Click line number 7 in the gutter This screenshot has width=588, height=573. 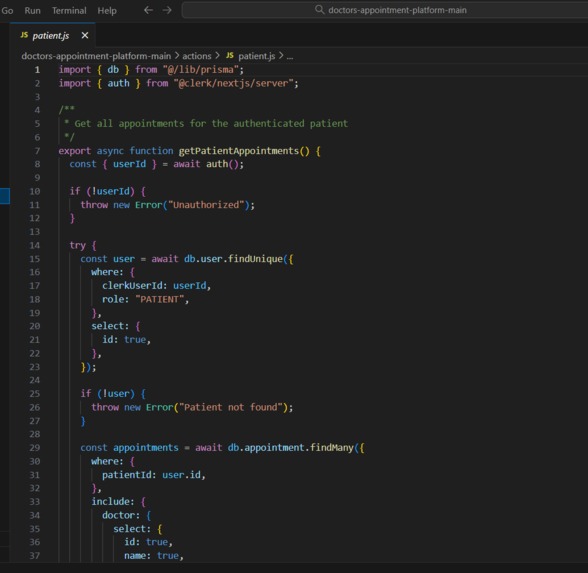click(37, 151)
